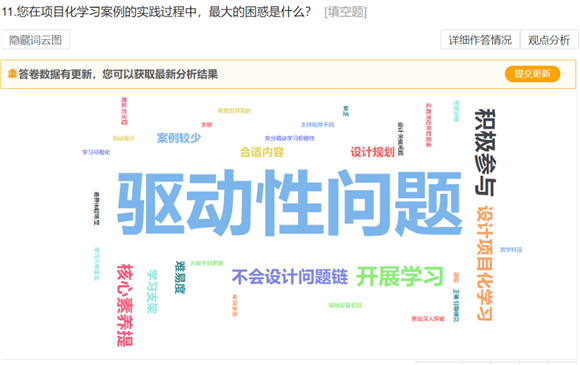
Task: Click the question 11 title text
Action: [x=157, y=12]
